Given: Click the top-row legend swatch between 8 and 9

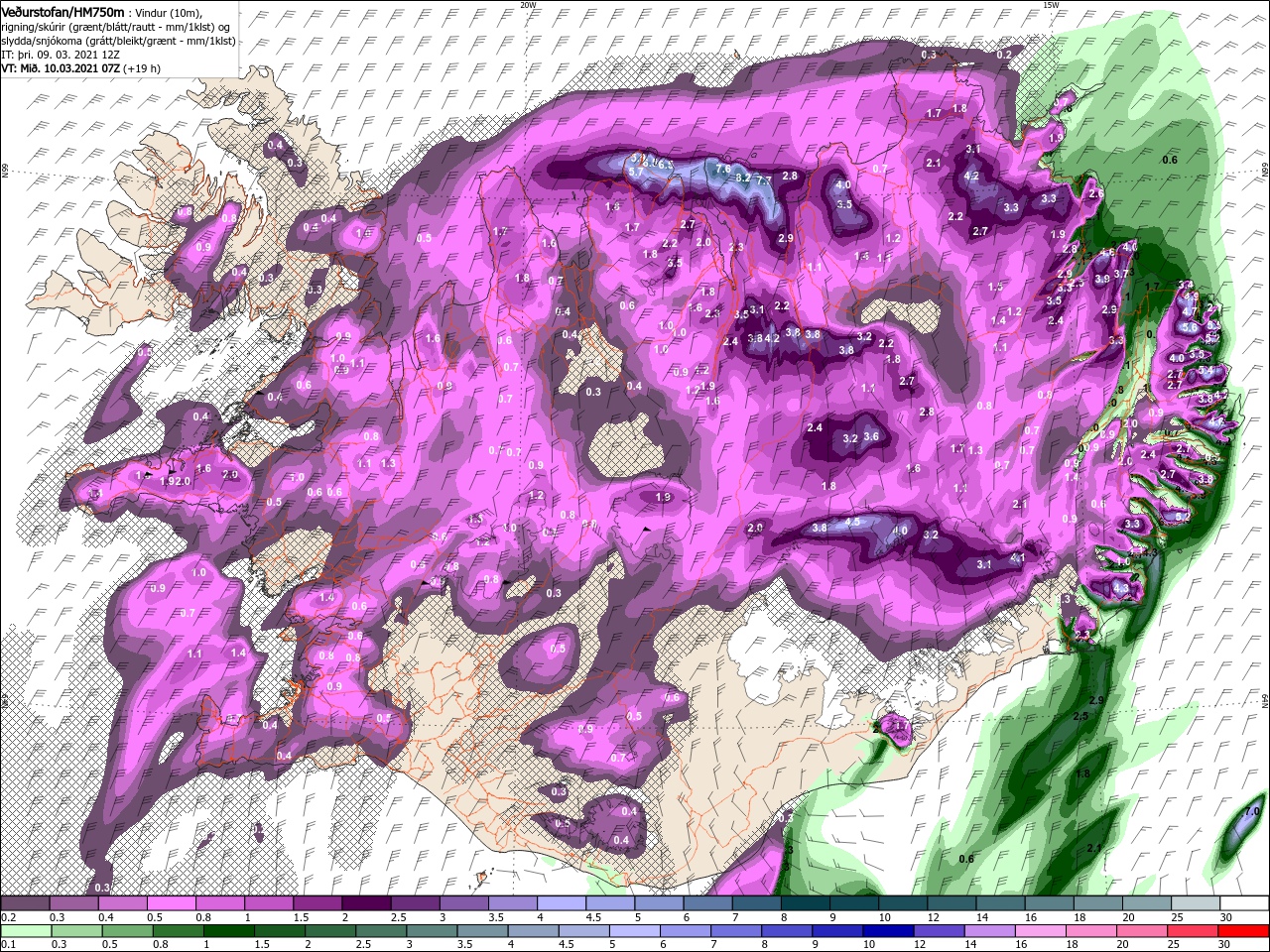Looking at the screenshot, I should coord(804,903).
